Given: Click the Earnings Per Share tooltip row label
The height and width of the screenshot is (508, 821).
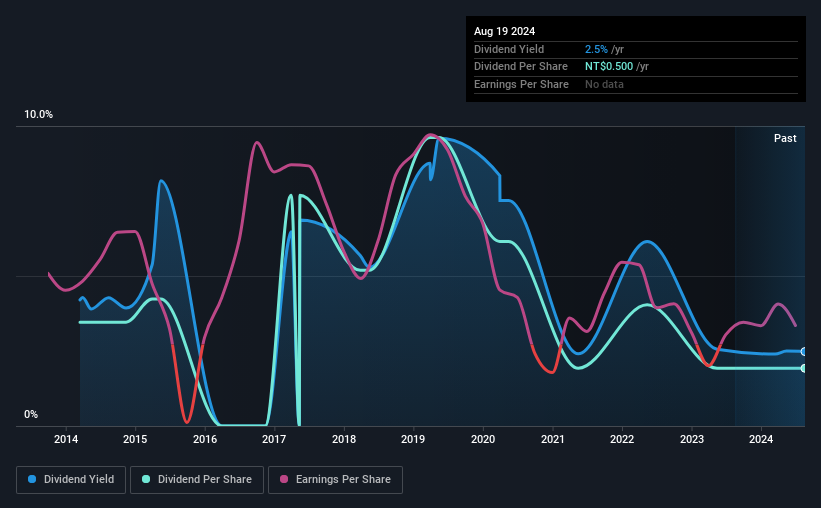Looking at the screenshot, I should [521, 84].
